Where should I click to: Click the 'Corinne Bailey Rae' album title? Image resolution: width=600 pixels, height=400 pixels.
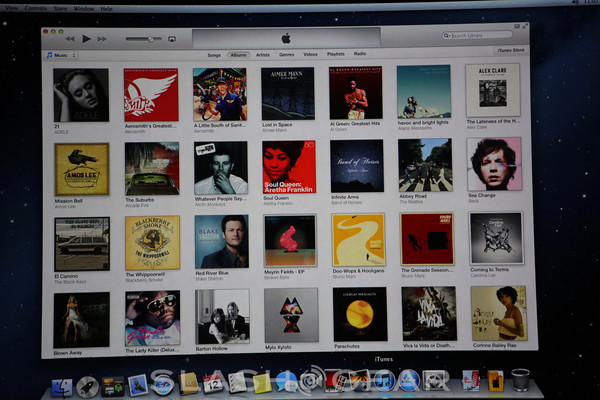[x=494, y=345]
